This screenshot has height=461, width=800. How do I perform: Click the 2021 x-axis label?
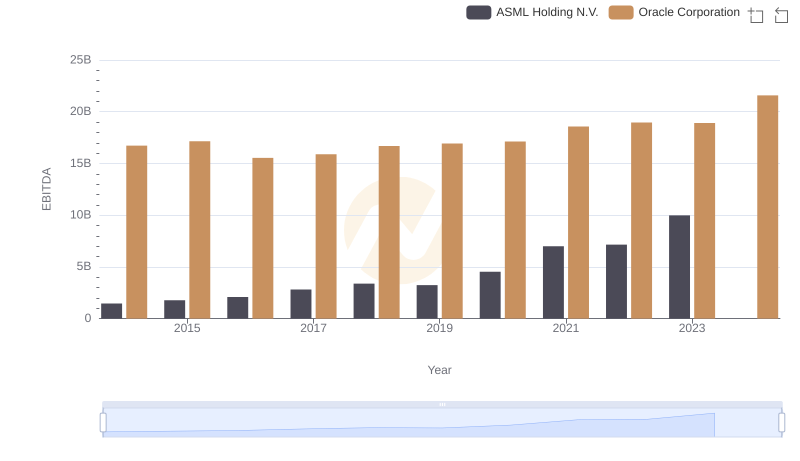pos(566,328)
